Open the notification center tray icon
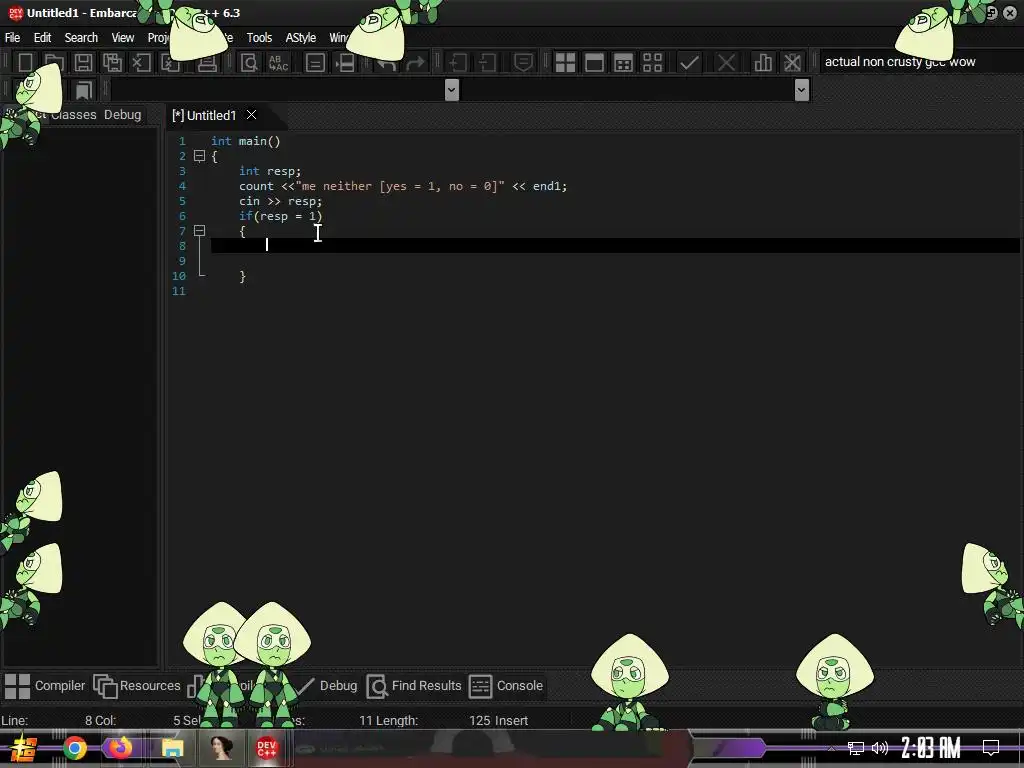Viewport: 1024px width, 768px height. [x=991, y=748]
